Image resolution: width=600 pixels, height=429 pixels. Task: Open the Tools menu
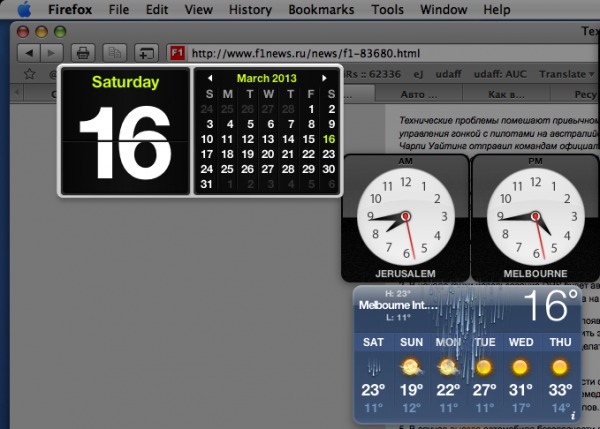(x=387, y=10)
